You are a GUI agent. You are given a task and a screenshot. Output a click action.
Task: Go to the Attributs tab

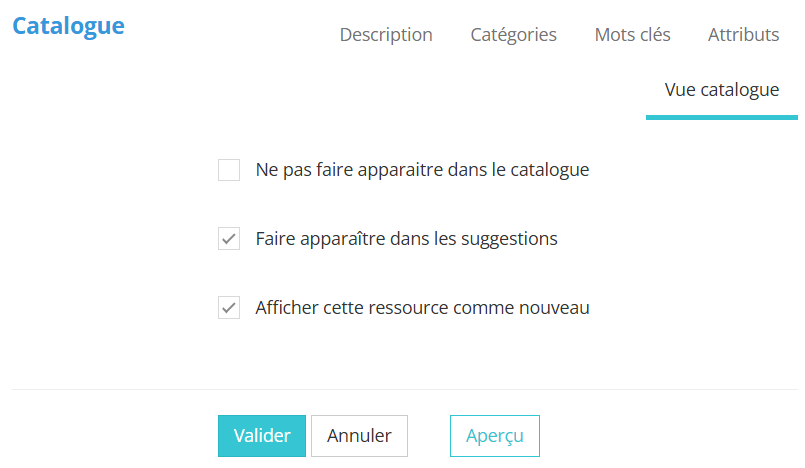(743, 35)
